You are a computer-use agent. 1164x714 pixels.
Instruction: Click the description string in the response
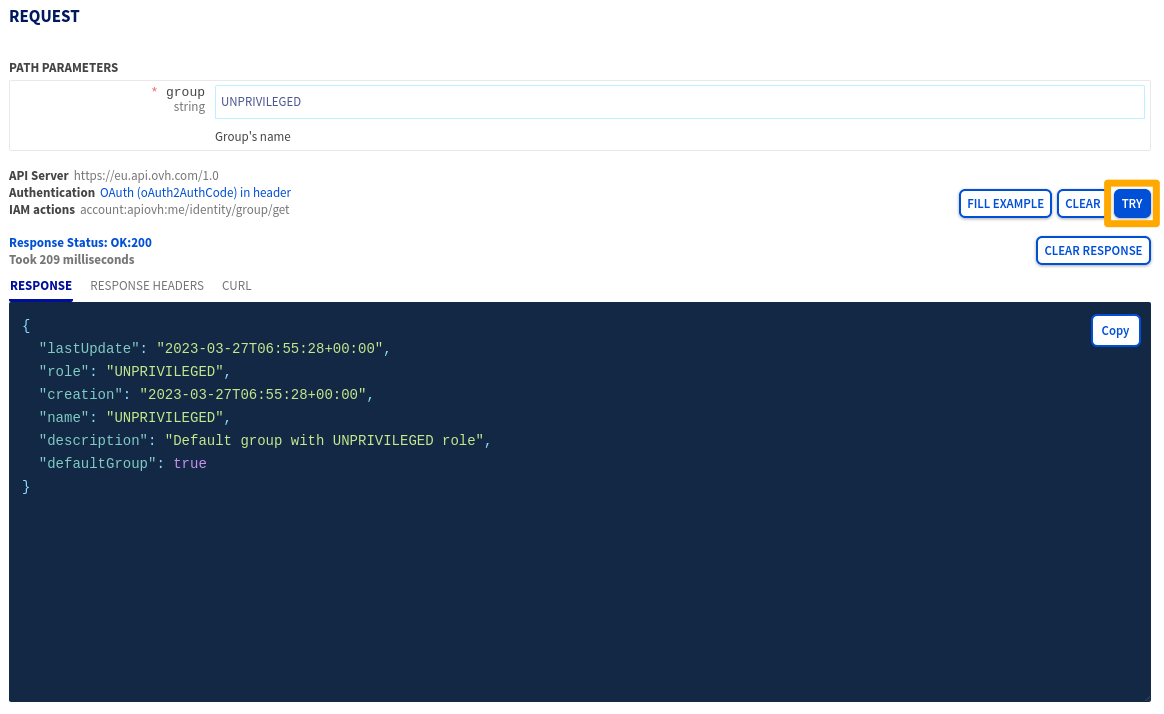[324, 441]
